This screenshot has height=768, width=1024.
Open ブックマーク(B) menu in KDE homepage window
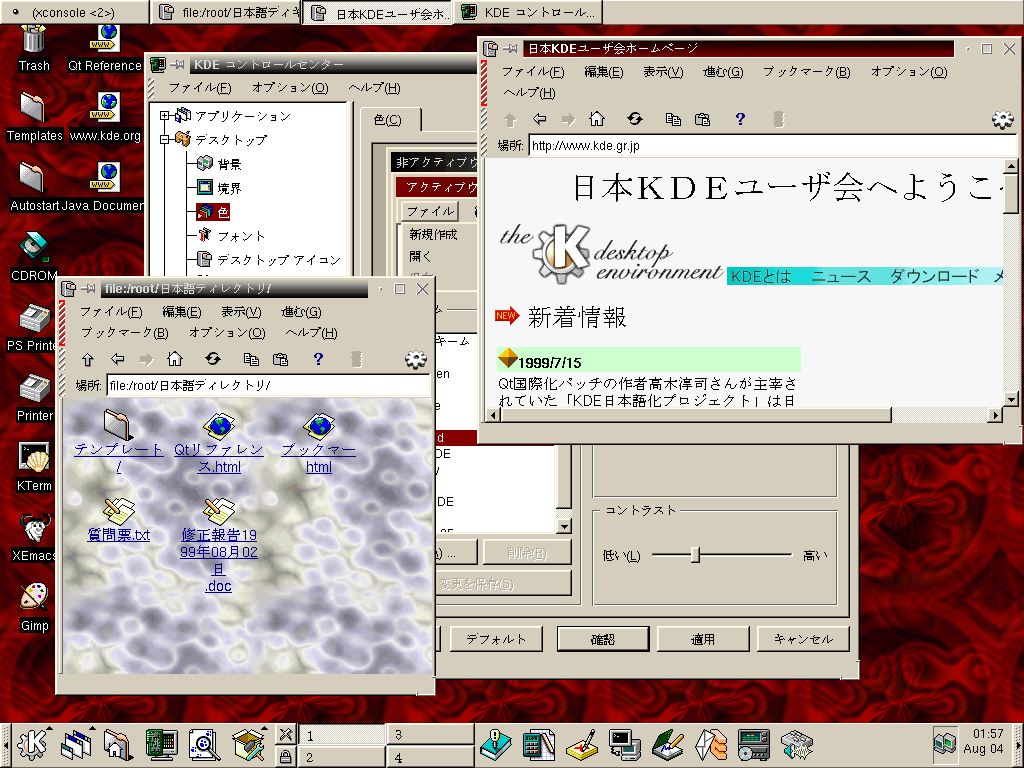point(806,72)
